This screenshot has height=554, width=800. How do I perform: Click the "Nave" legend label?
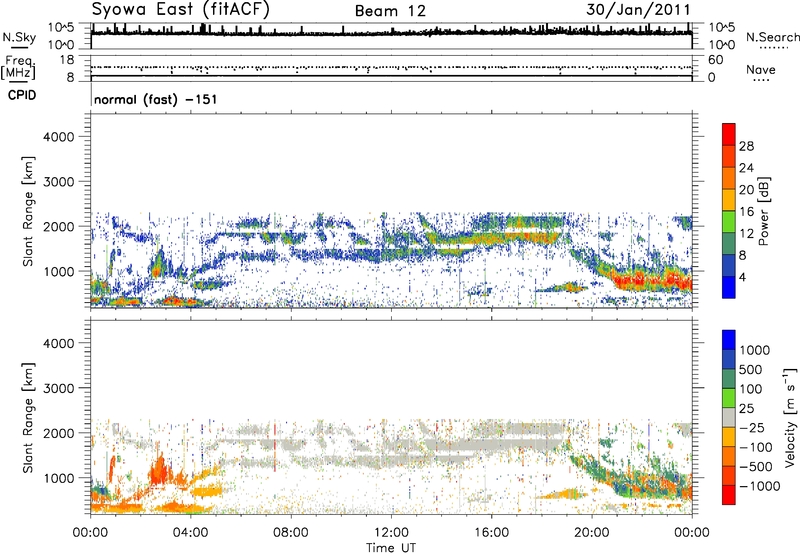761,70
